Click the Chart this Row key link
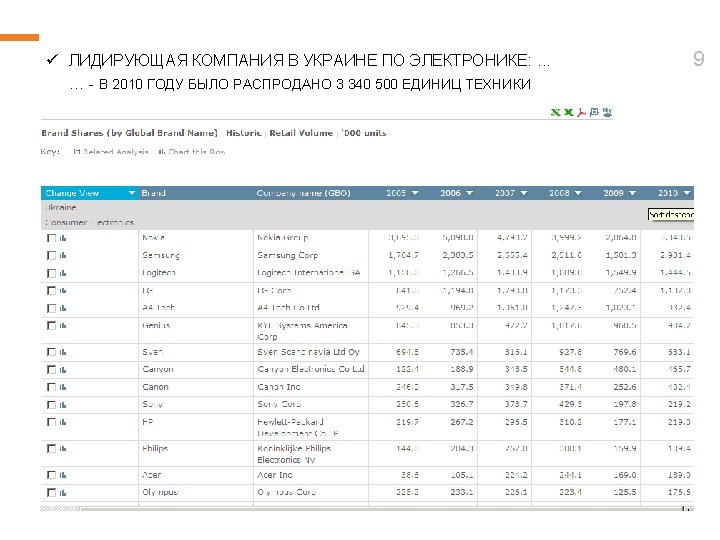 [x=191, y=152]
